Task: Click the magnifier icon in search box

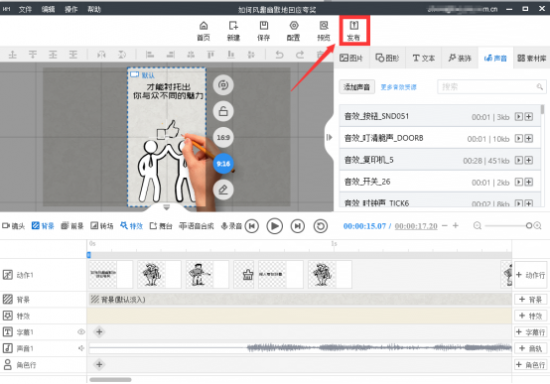Action: click(539, 87)
